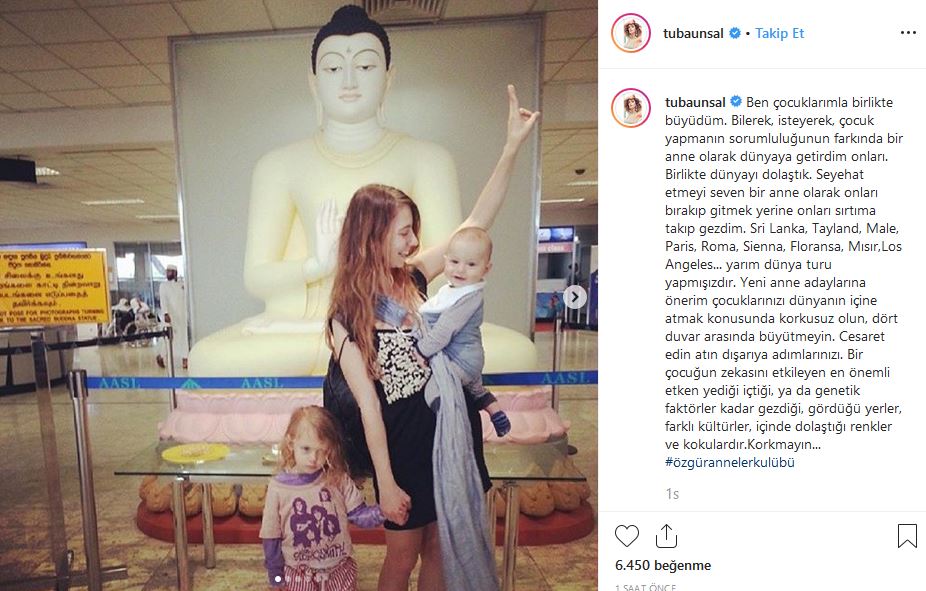Follow the account via Takip Et
The height and width of the screenshot is (591, 926).
point(780,33)
